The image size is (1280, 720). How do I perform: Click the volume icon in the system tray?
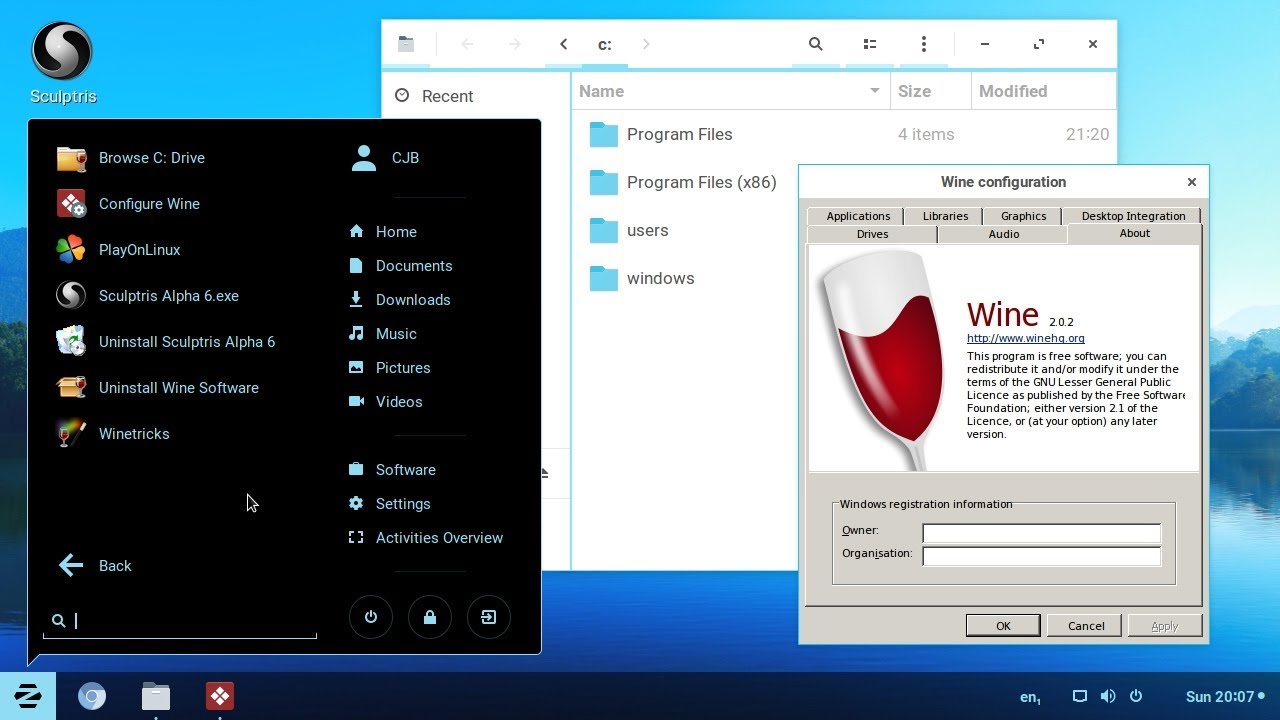click(1108, 696)
